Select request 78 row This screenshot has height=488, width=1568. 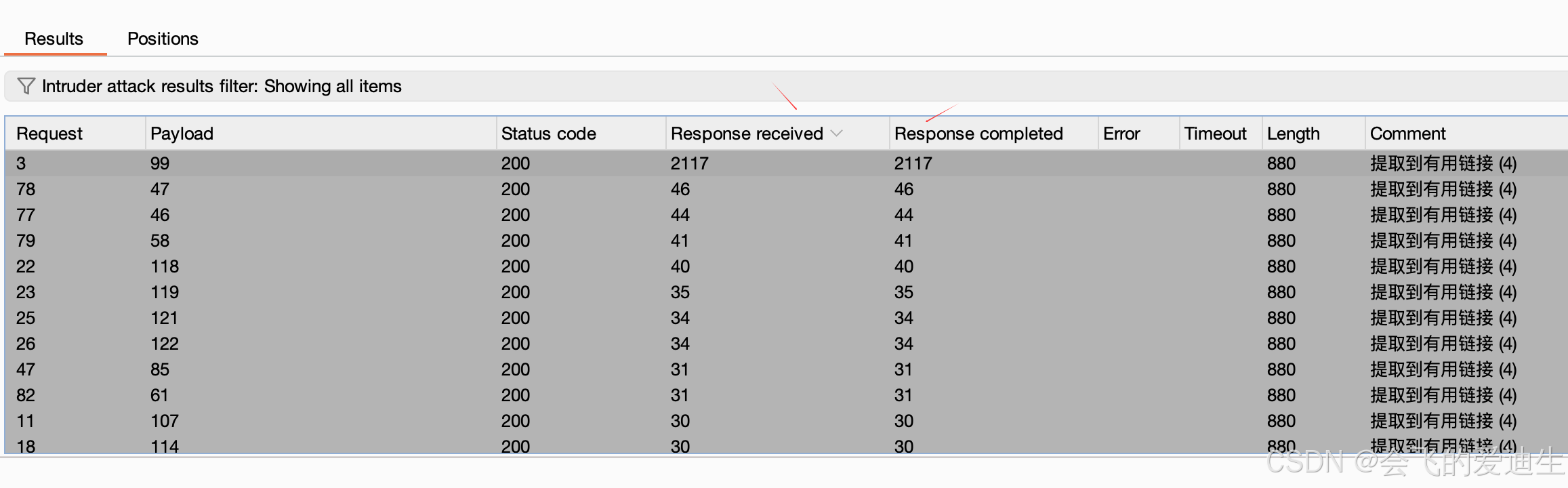(786, 189)
